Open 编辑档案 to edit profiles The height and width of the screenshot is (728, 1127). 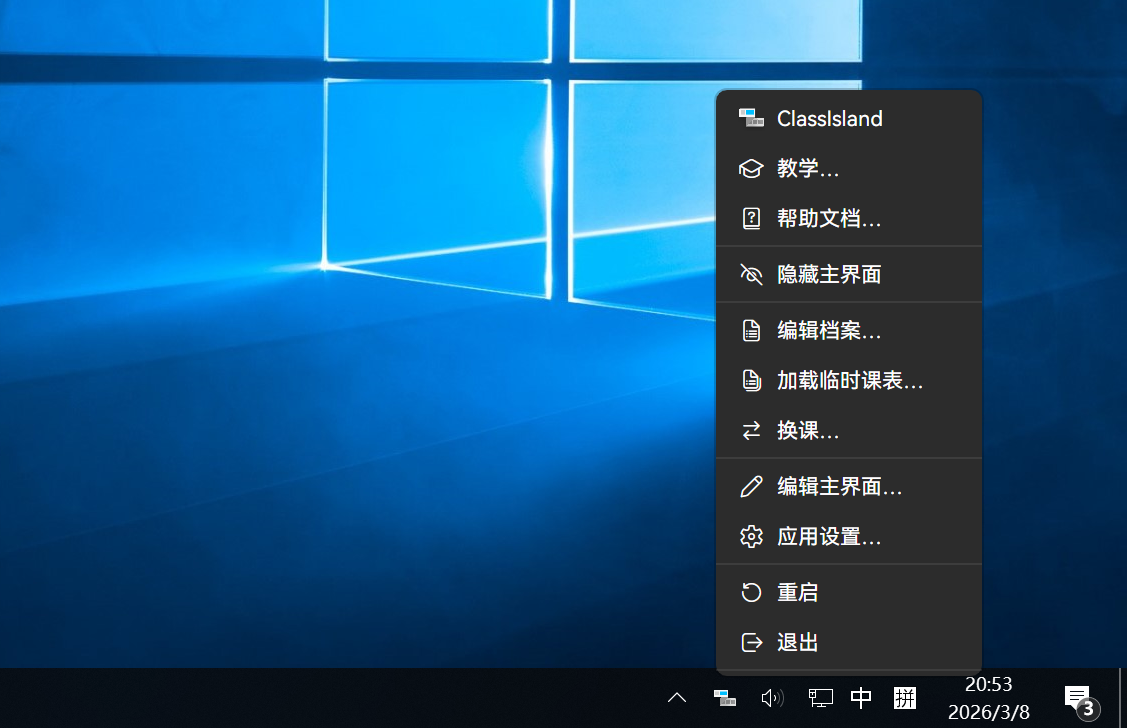(826, 330)
